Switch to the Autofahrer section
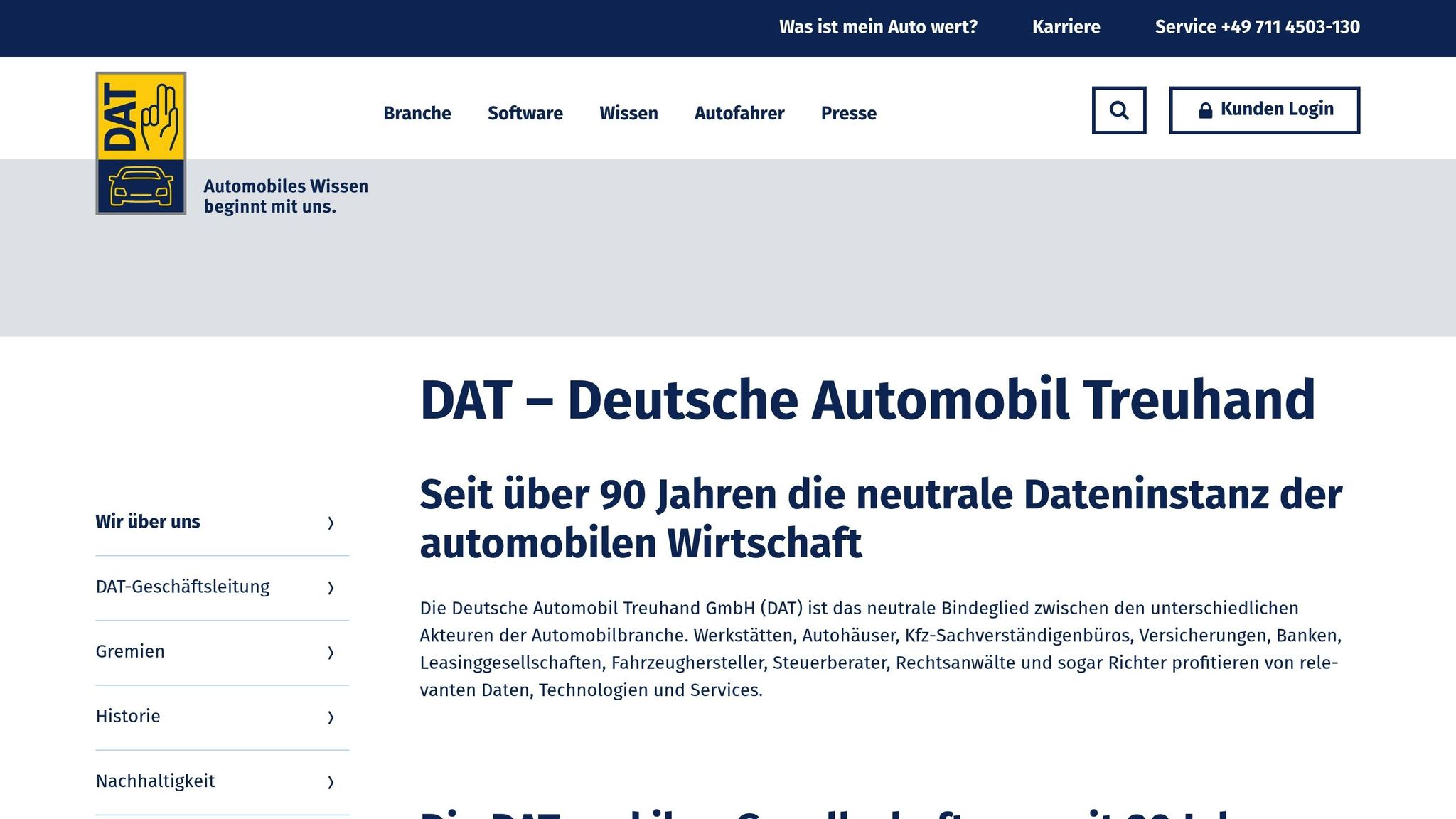 click(x=739, y=113)
